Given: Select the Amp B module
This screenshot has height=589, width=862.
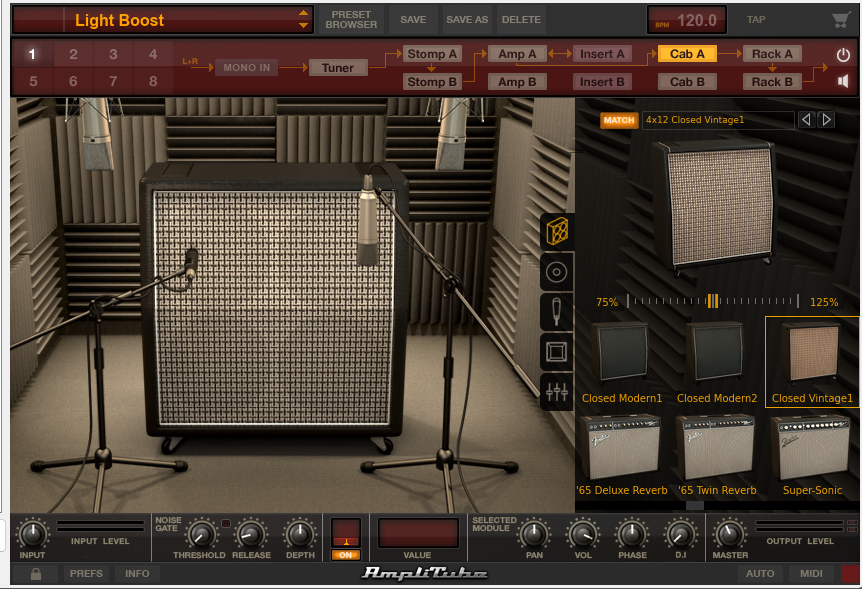Looking at the screenshot, I should click(517, 82).
